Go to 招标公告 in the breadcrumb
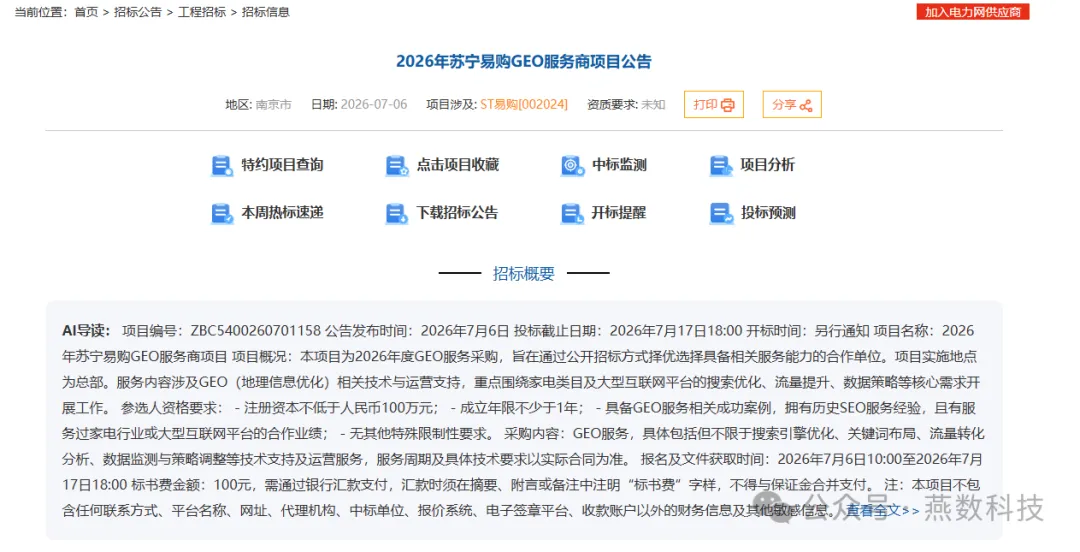This screenshot has height=552, width=1080. point(138,12)
